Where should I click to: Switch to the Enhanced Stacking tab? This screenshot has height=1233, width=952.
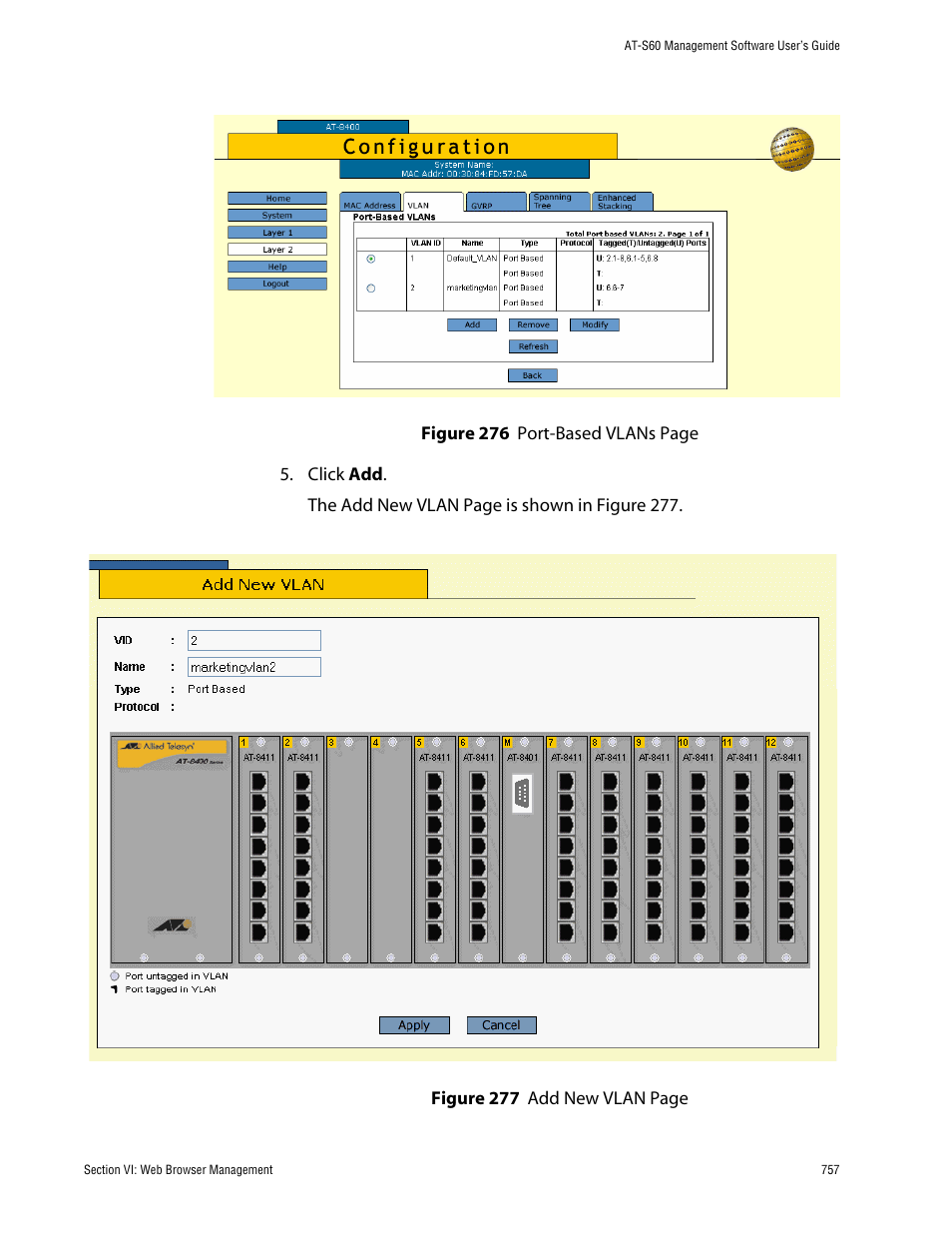623,202
